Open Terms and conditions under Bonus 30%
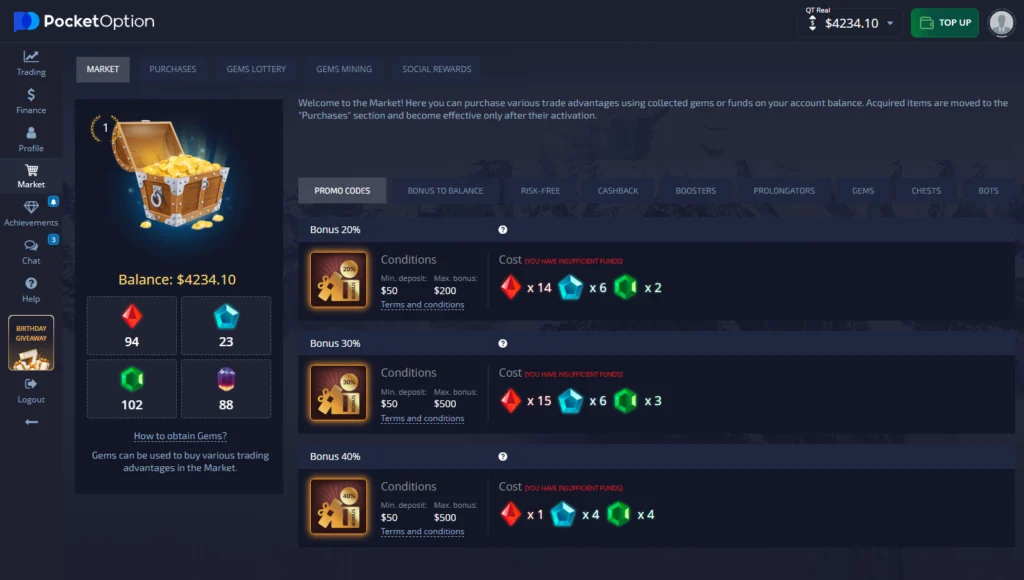Image resolution: width=1024 pixels, height=580 pixels. (x=422, y=418)
